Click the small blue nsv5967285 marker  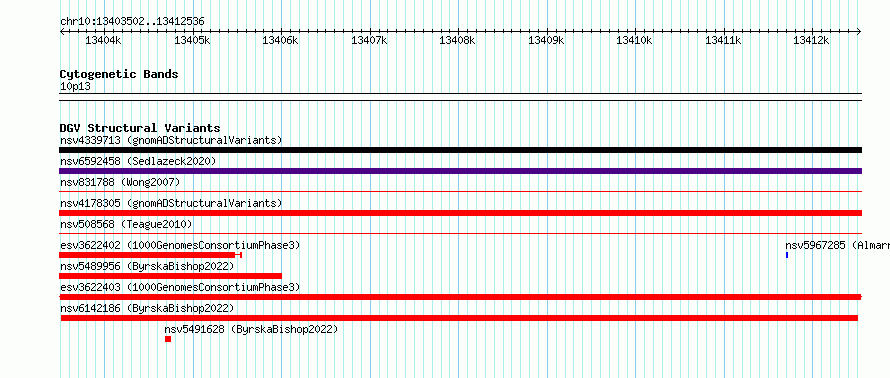(x=787, y=255)
